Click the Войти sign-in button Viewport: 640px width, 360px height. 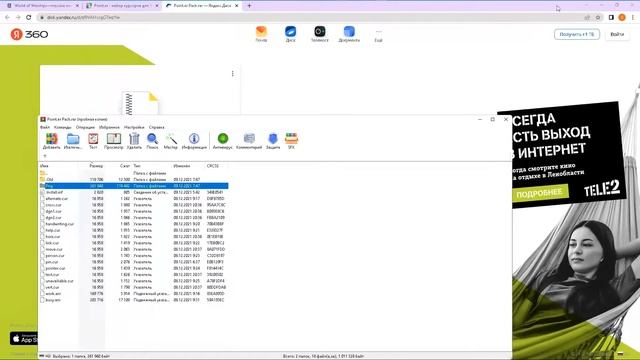coord(617,34)
